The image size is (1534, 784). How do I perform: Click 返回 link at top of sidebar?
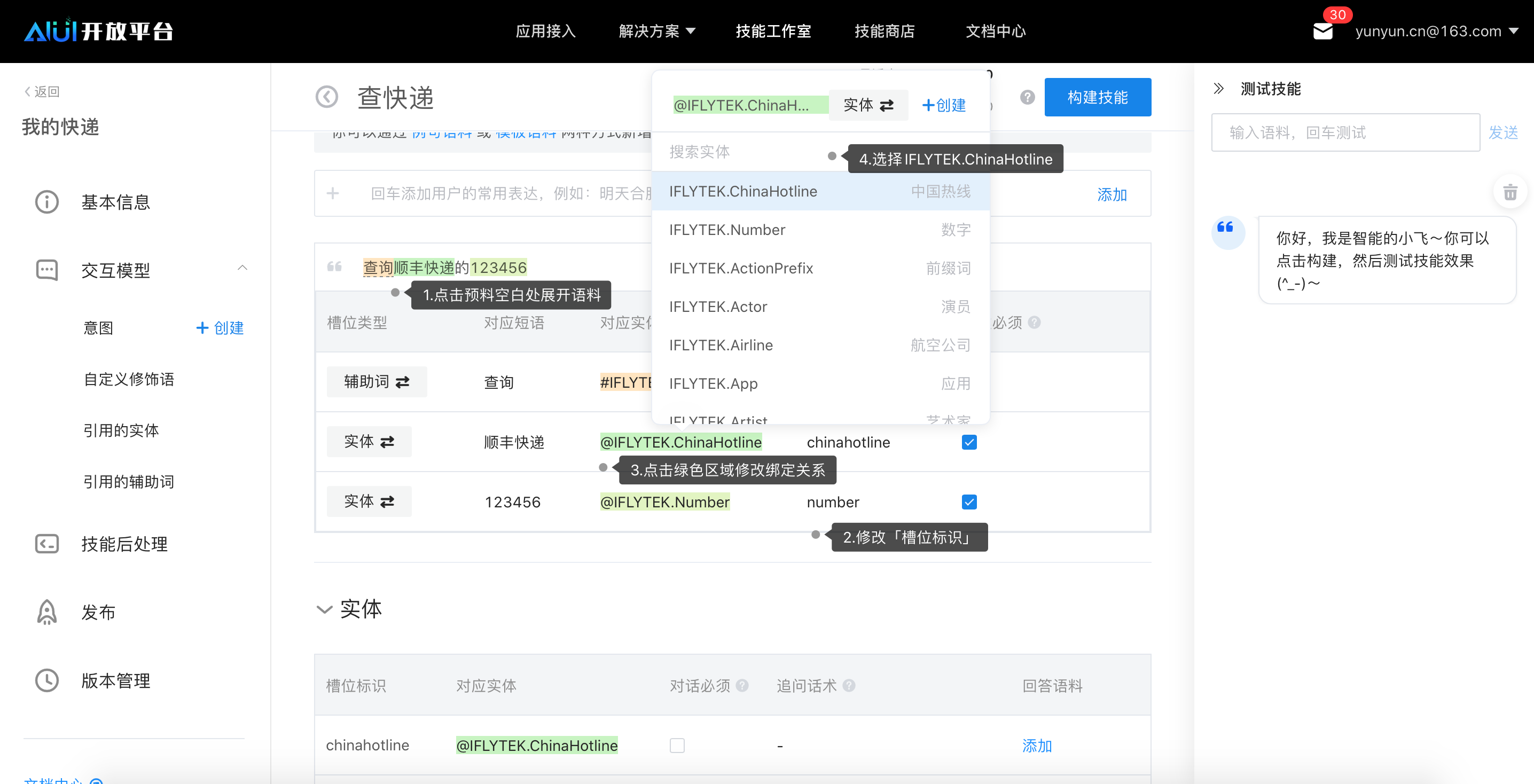(42, 92)
